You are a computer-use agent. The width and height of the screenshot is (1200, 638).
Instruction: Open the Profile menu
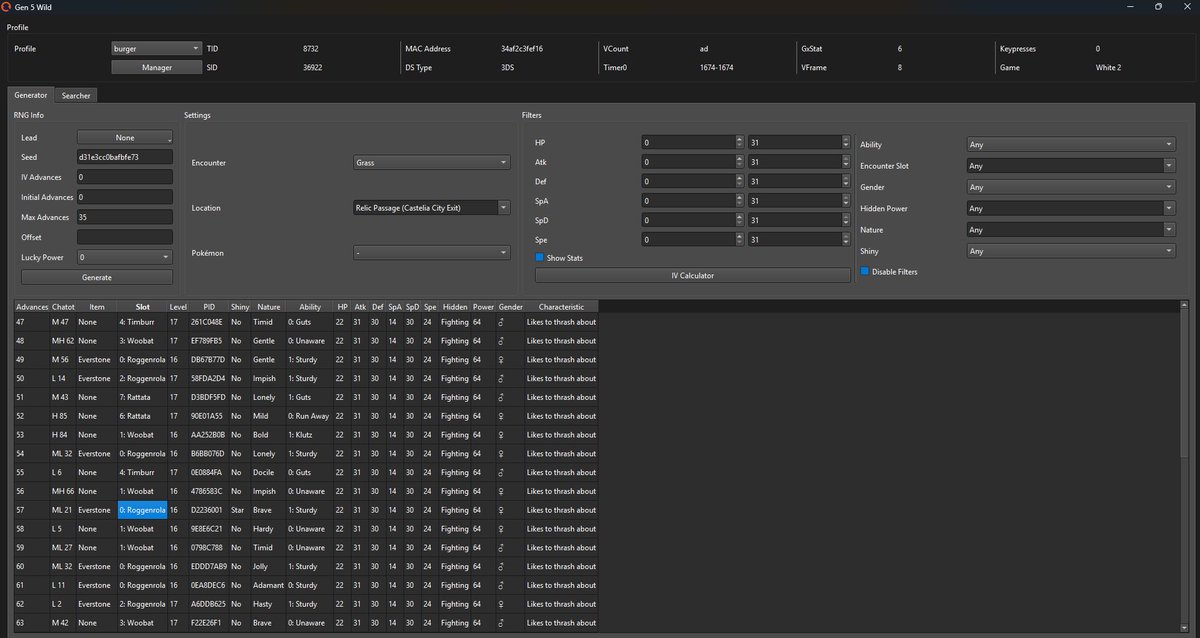point(18,27)
